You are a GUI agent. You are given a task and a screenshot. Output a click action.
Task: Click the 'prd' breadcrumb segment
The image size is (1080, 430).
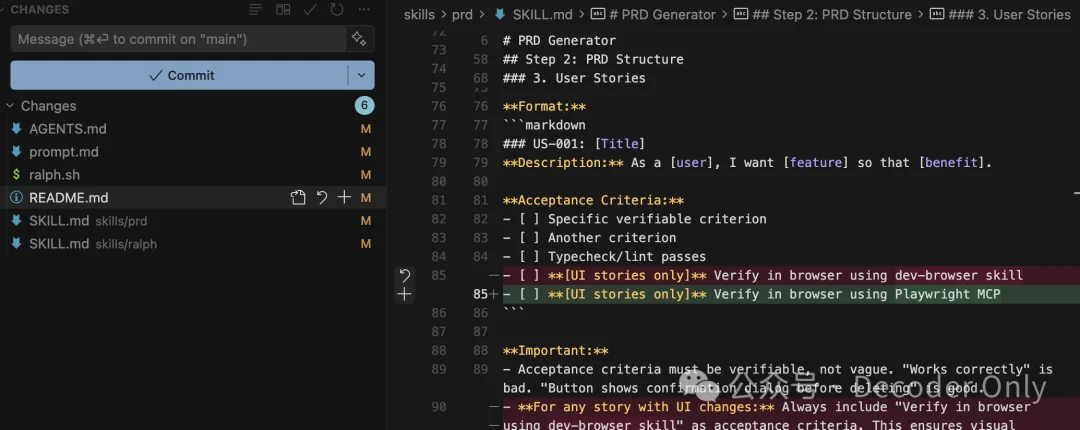coord(461,14)
